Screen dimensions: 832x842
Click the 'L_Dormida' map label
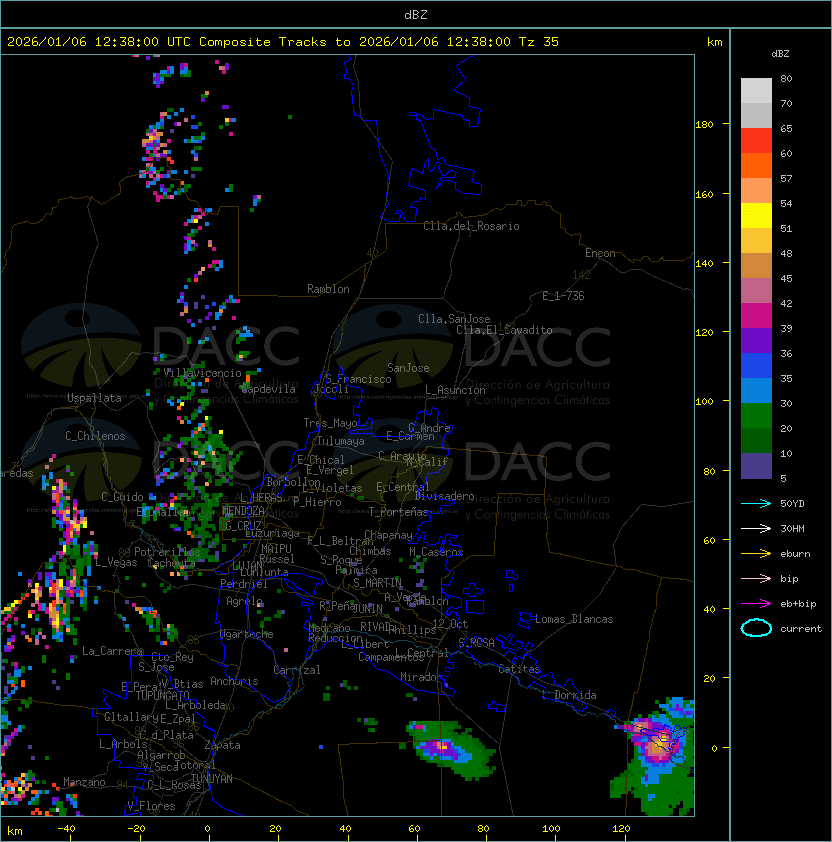[x=569, y=695]
